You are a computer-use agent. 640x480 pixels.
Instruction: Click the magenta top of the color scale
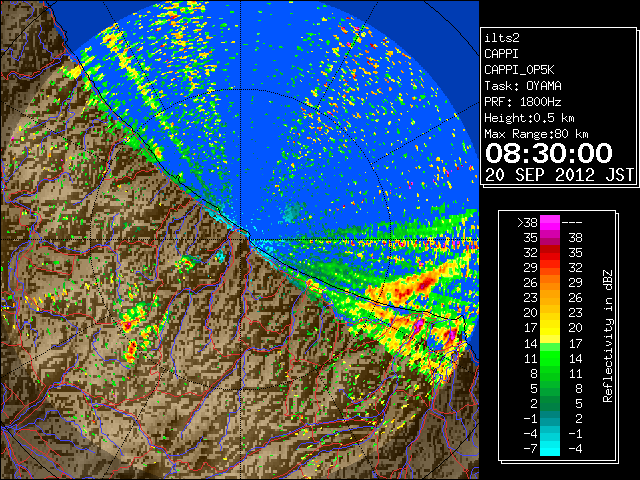(550, 222)
